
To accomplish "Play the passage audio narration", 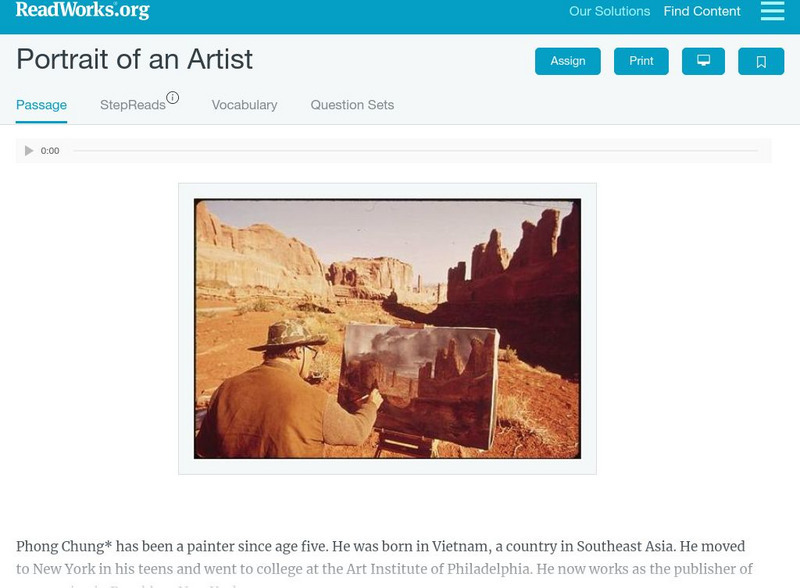I will coord(27,151).
